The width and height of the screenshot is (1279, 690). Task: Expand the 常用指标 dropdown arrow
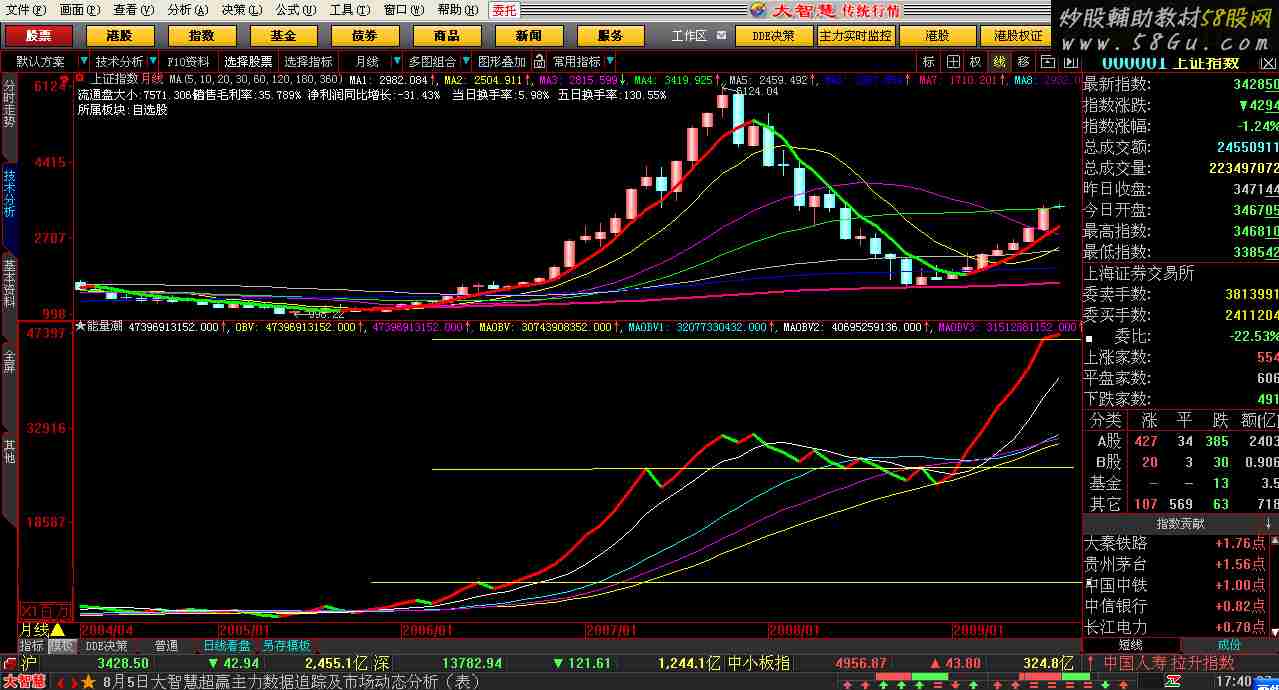608,62
